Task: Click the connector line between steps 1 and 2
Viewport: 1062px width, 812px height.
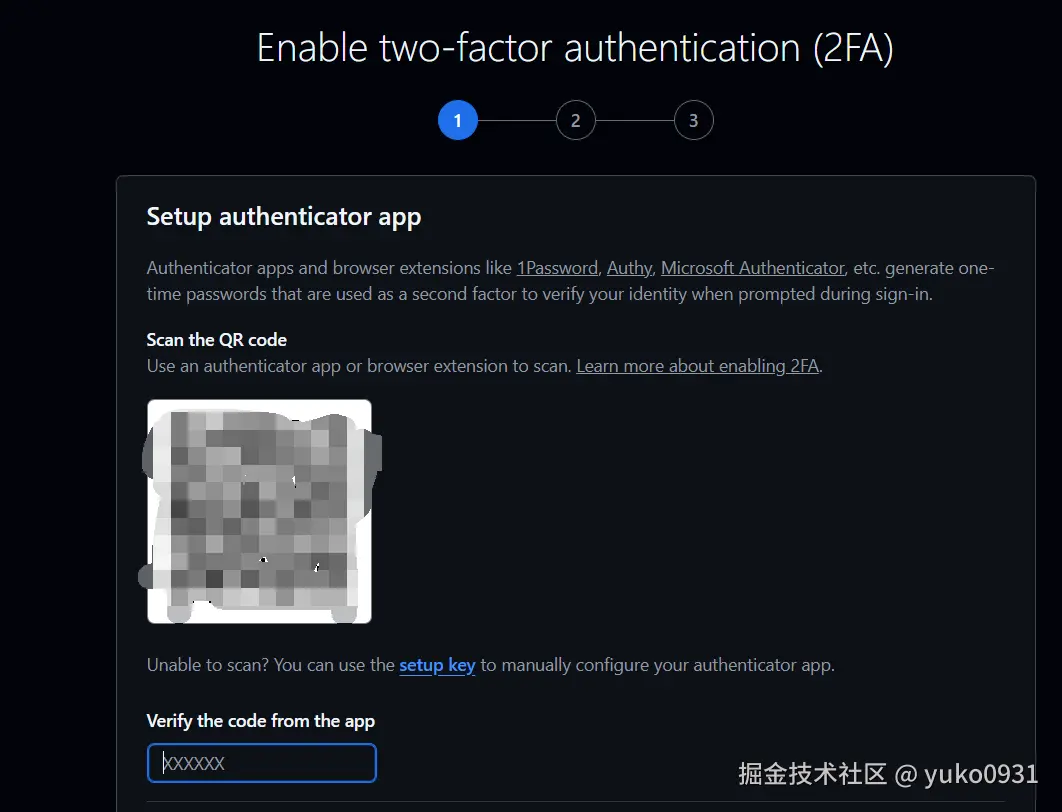Action: pyautogui.click(x=517, y=121)
